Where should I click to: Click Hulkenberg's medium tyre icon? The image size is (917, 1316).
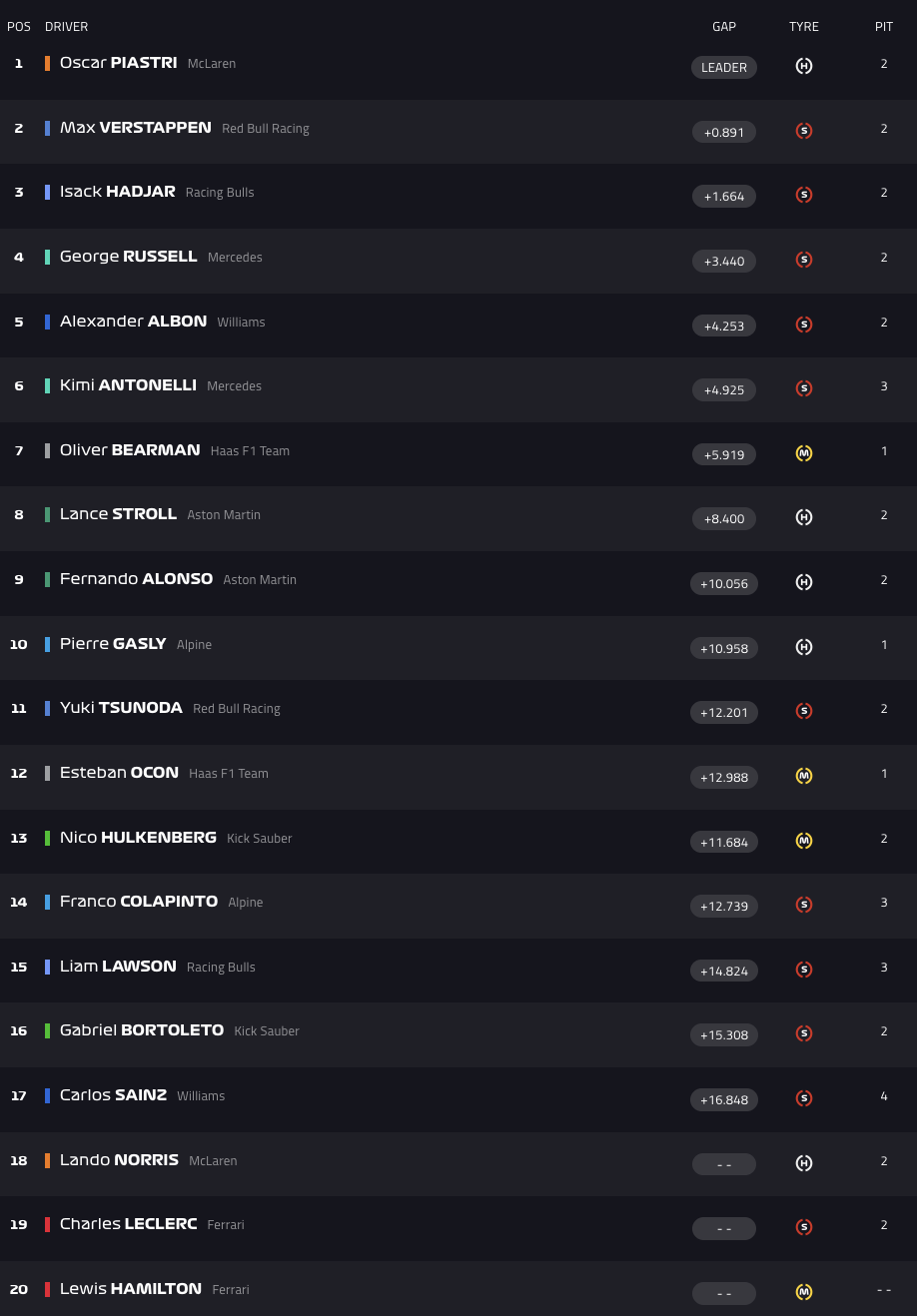[x=803, y=841]
